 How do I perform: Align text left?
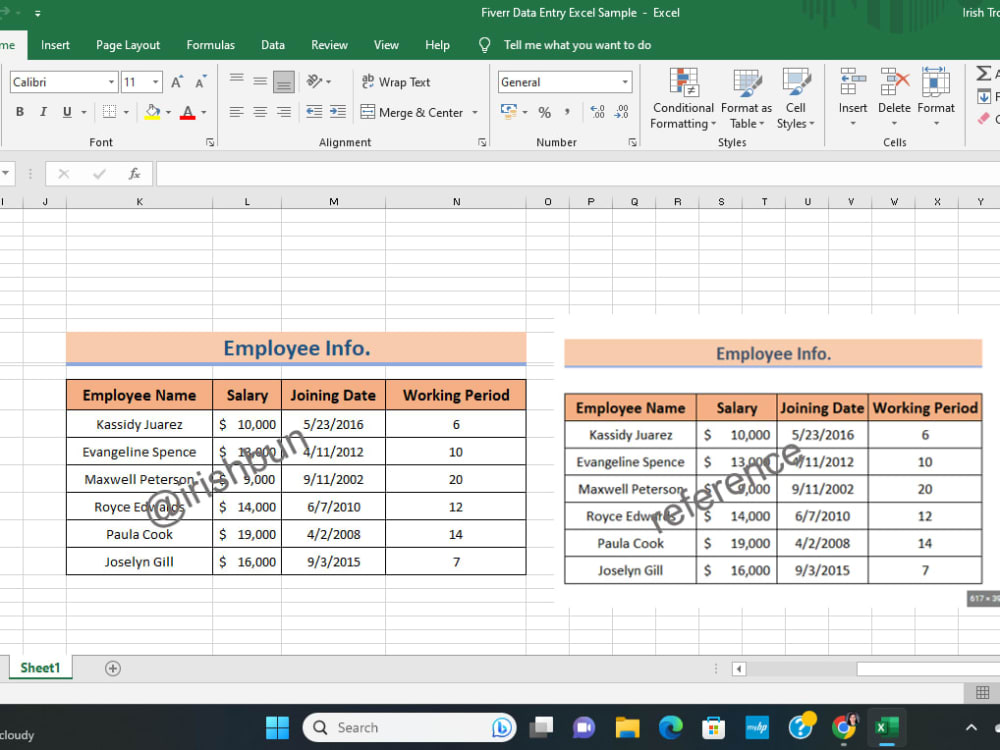tap(237, 112)
